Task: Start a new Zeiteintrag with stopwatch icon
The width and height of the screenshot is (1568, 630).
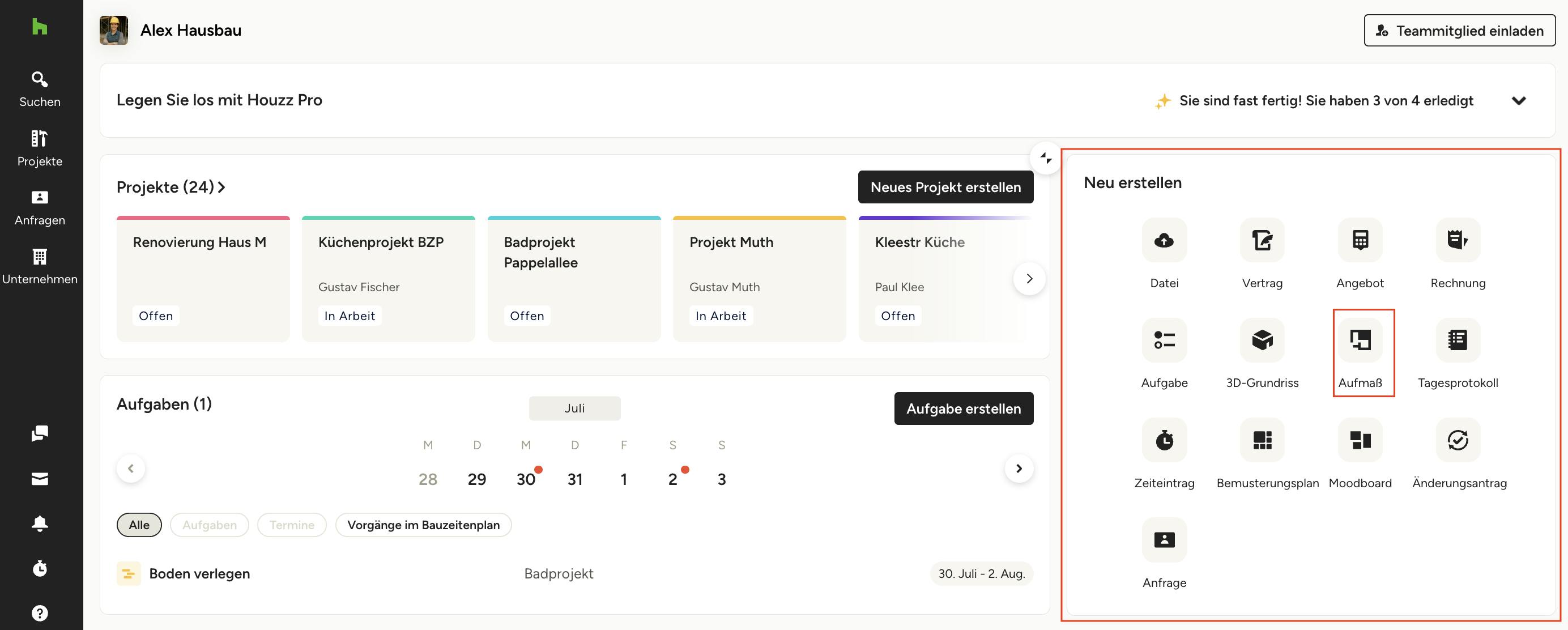Action: 1164,440
